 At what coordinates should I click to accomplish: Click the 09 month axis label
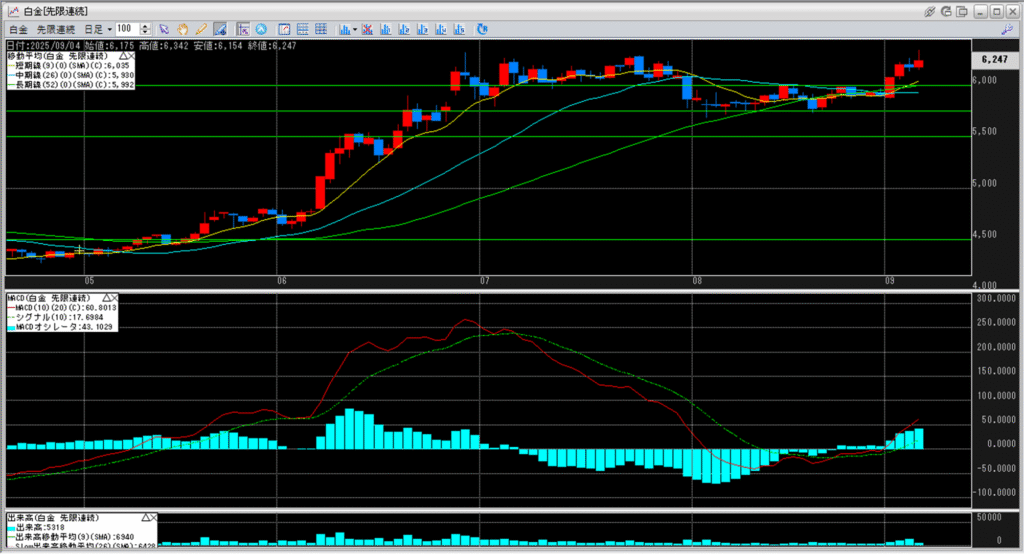pos(889,281)
